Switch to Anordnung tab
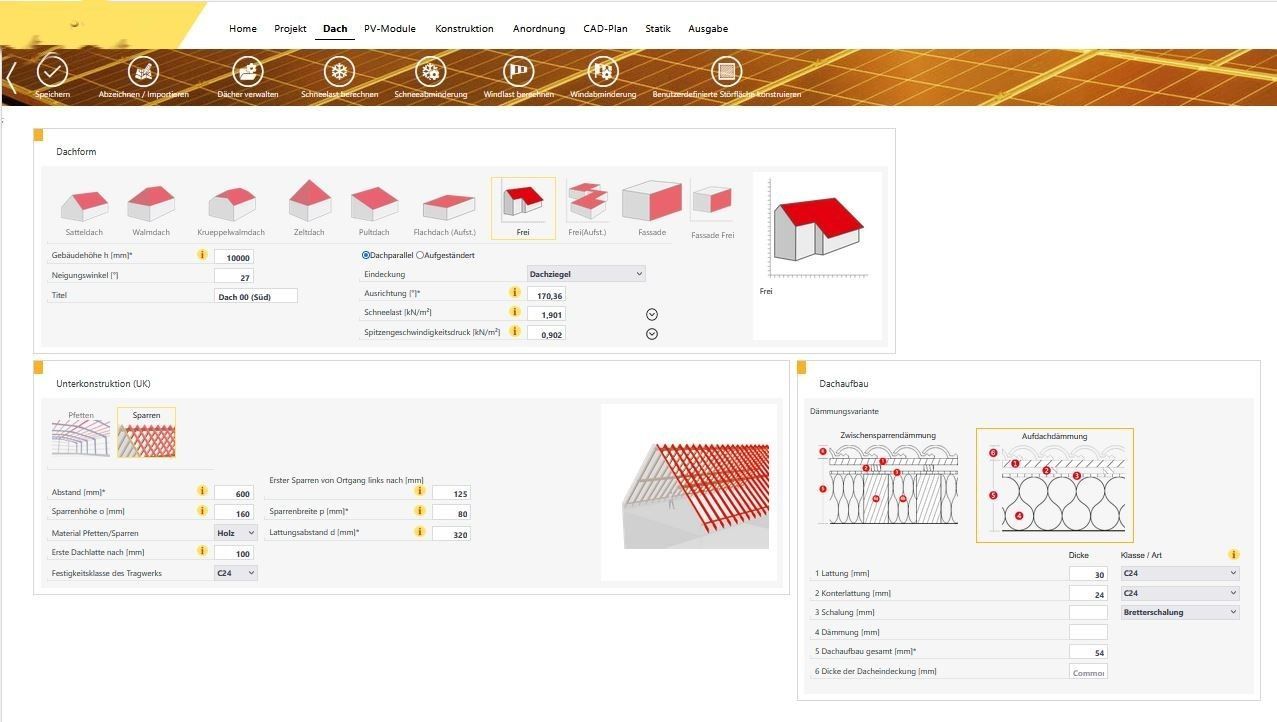 (539, 29)
